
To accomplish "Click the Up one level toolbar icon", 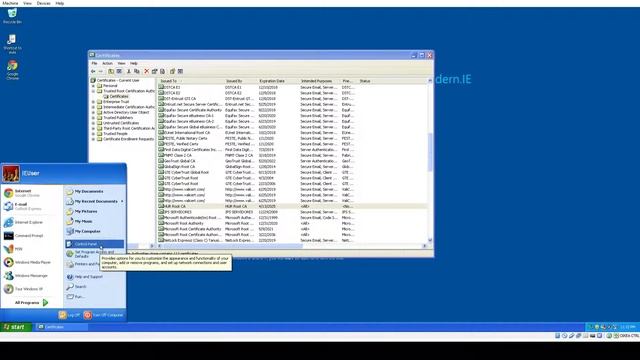I will [111, 71].
